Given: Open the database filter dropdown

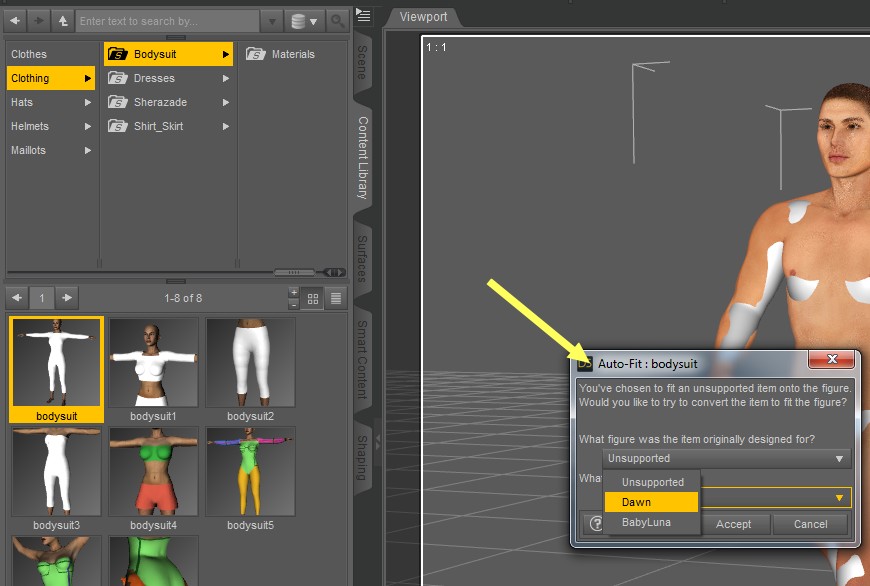Looking at the screenshot, I should (304, 21).
